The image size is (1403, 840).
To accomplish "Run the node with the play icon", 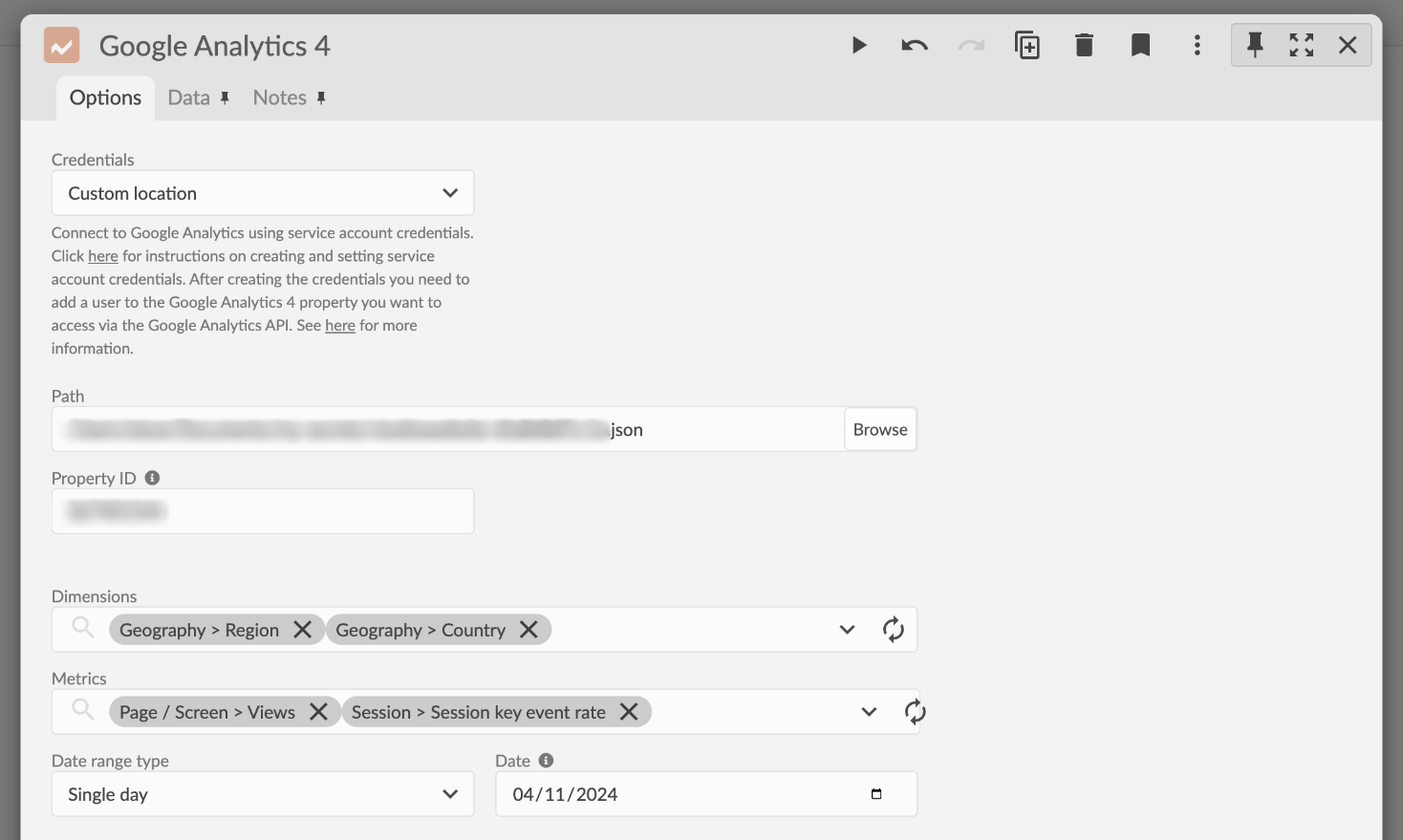I will pos(859,45).
